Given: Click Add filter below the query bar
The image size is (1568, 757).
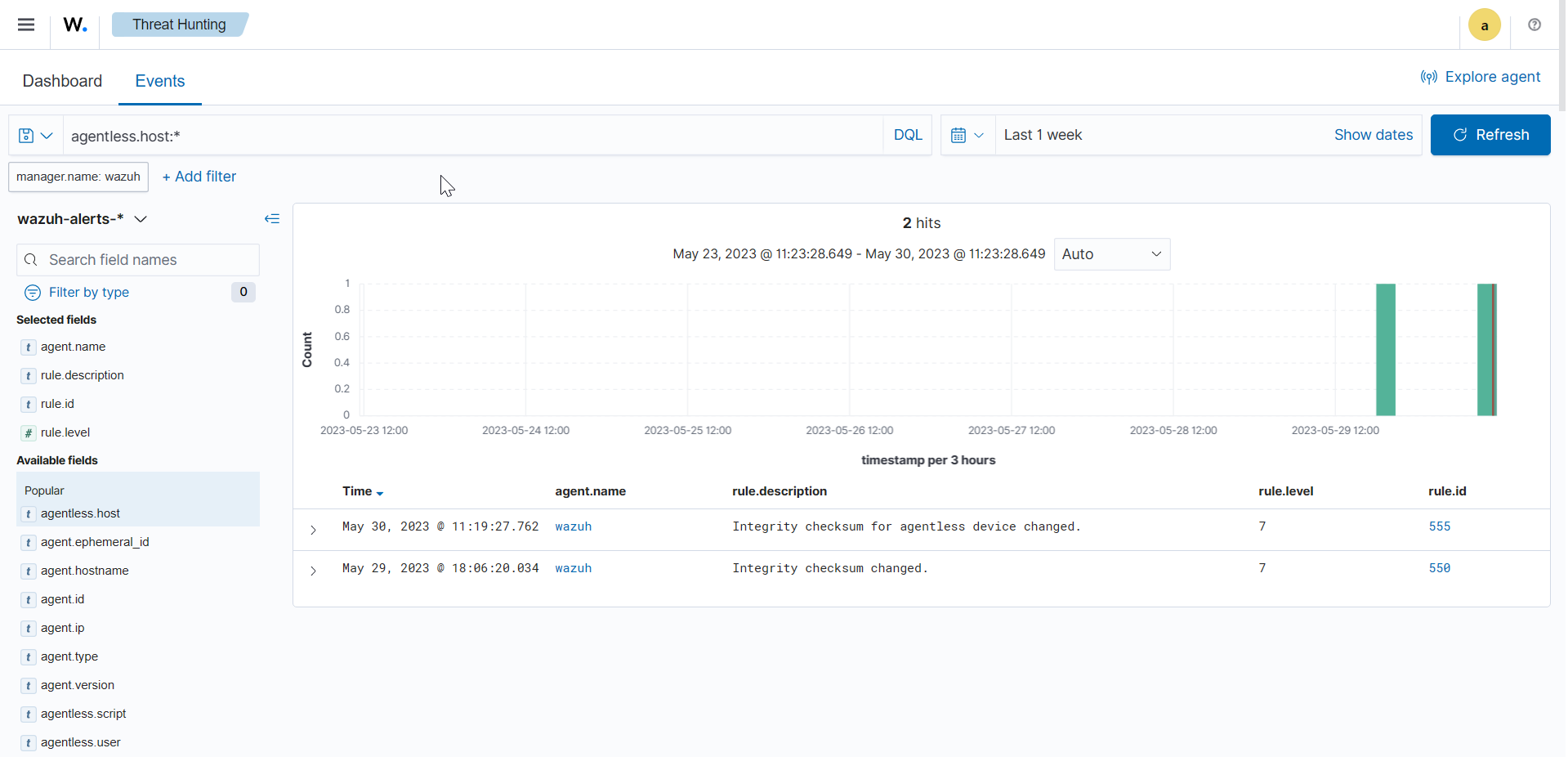Looking at the screenshot, I should (x=199, y=177).
